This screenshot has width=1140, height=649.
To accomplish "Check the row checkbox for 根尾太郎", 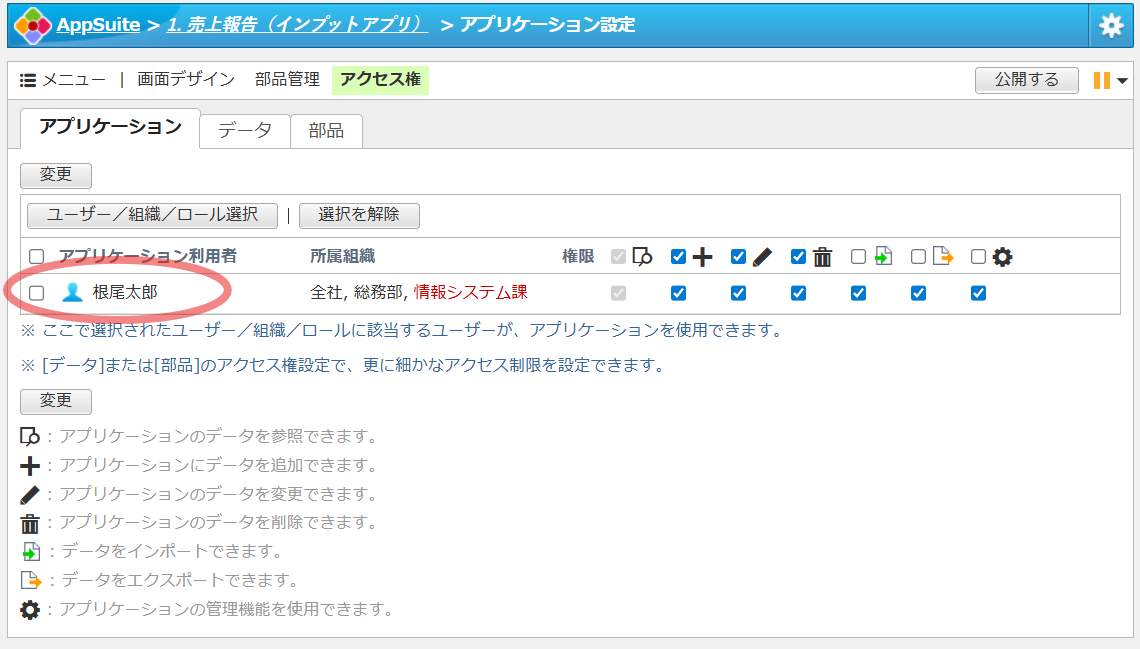I will (37, 293).
